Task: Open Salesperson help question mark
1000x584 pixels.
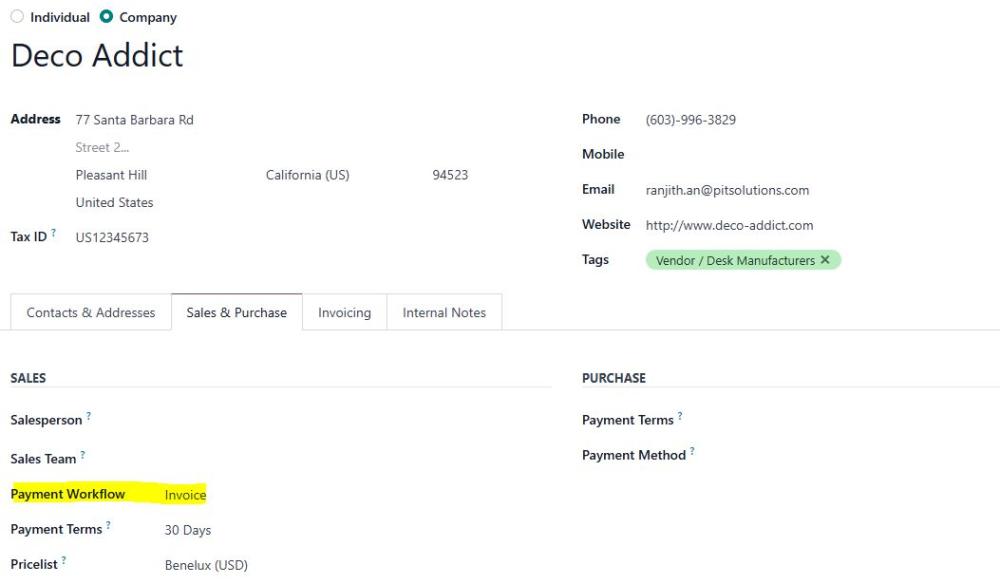Action: click(89, 416)
